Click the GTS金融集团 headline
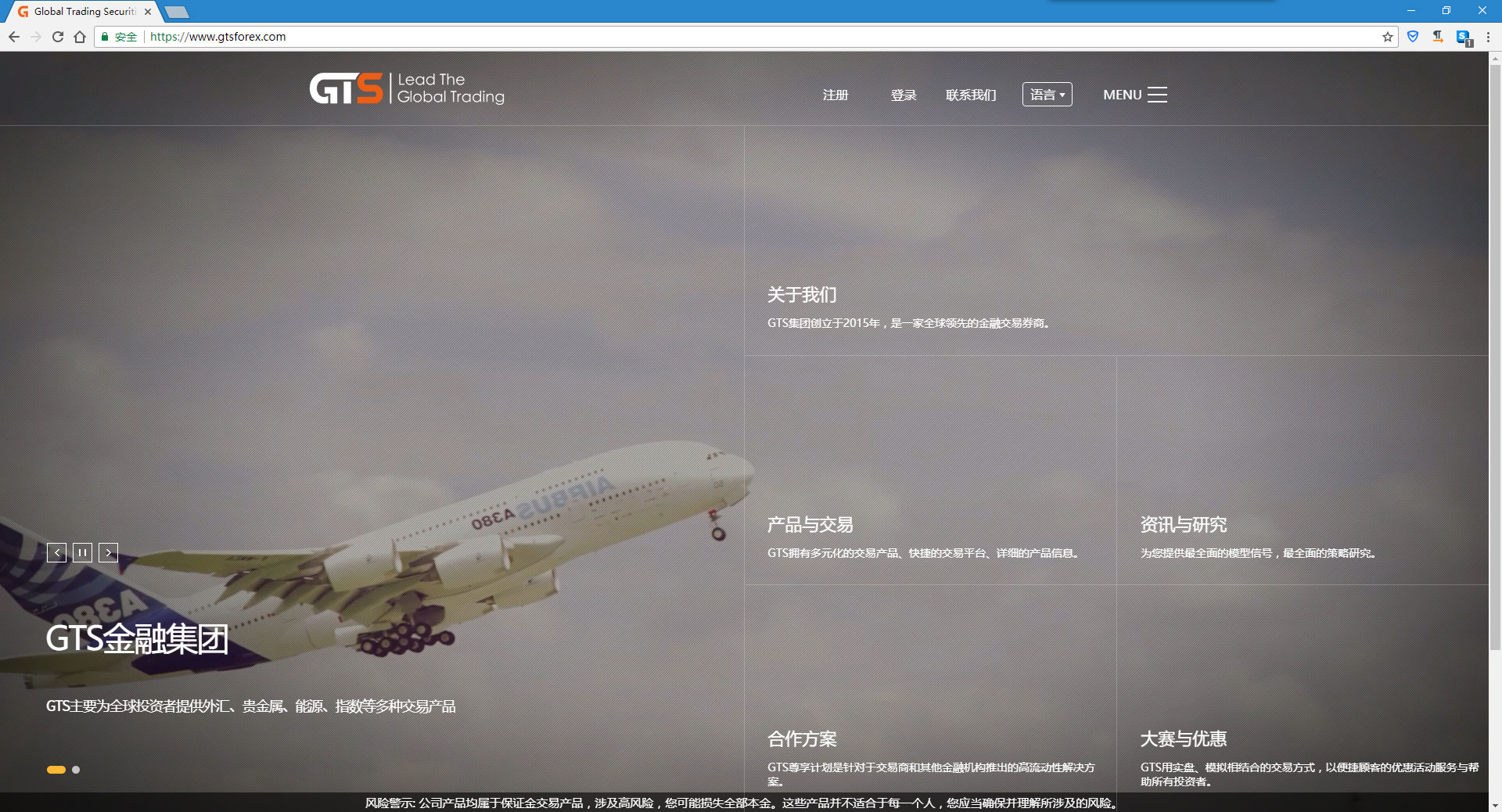 click(x=137, y=639)
